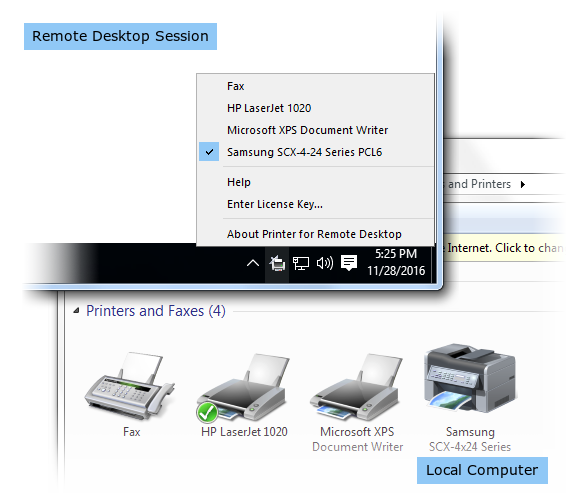This screenshot has width=570, height=500.
Task: Click the Samsung SCX-4x24 Series label
Action: [470, 439]
